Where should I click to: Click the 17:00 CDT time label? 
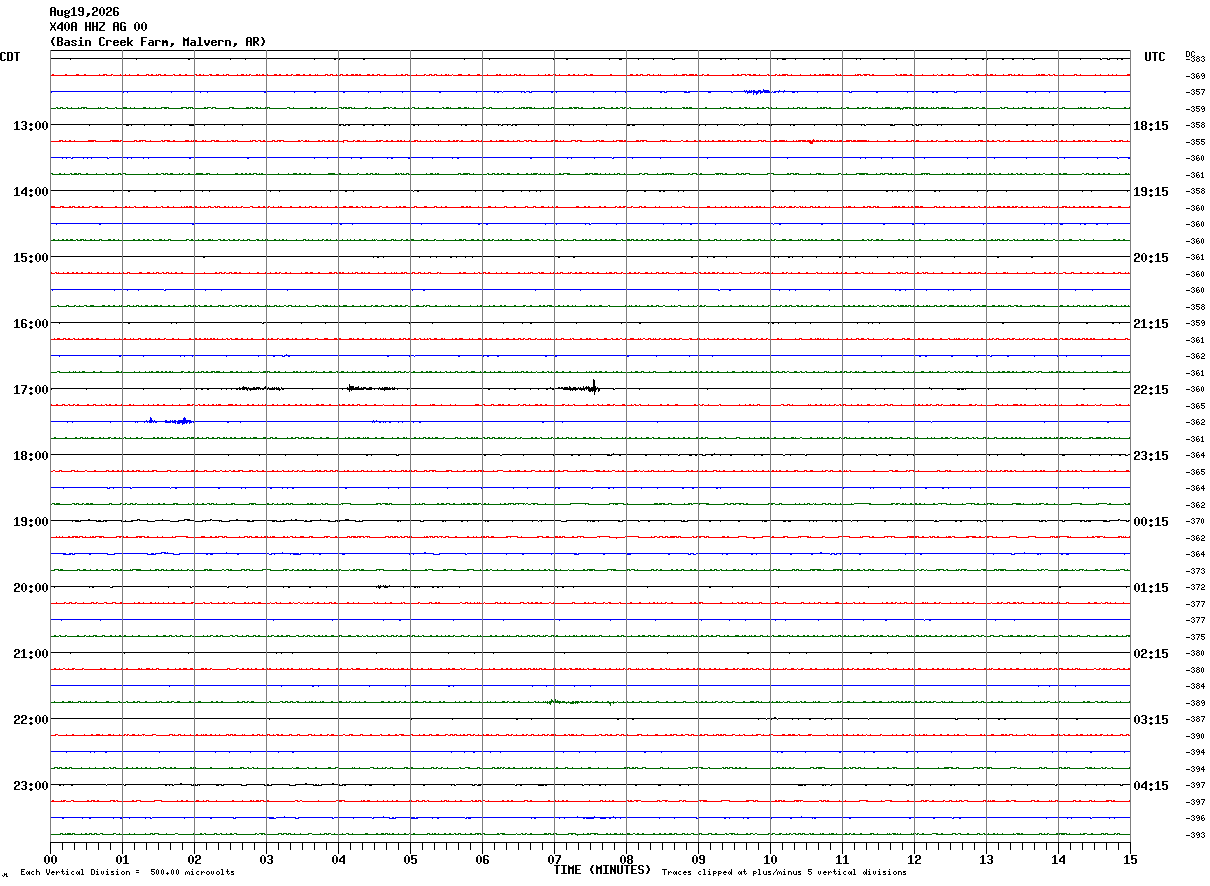pyautogui.click(x=30, y=389)
